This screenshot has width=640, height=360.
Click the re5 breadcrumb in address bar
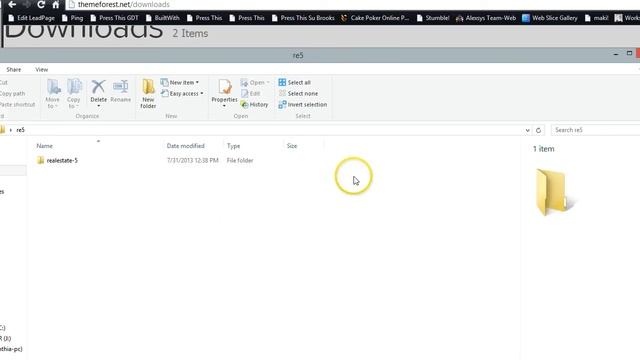tap(20, 130)
